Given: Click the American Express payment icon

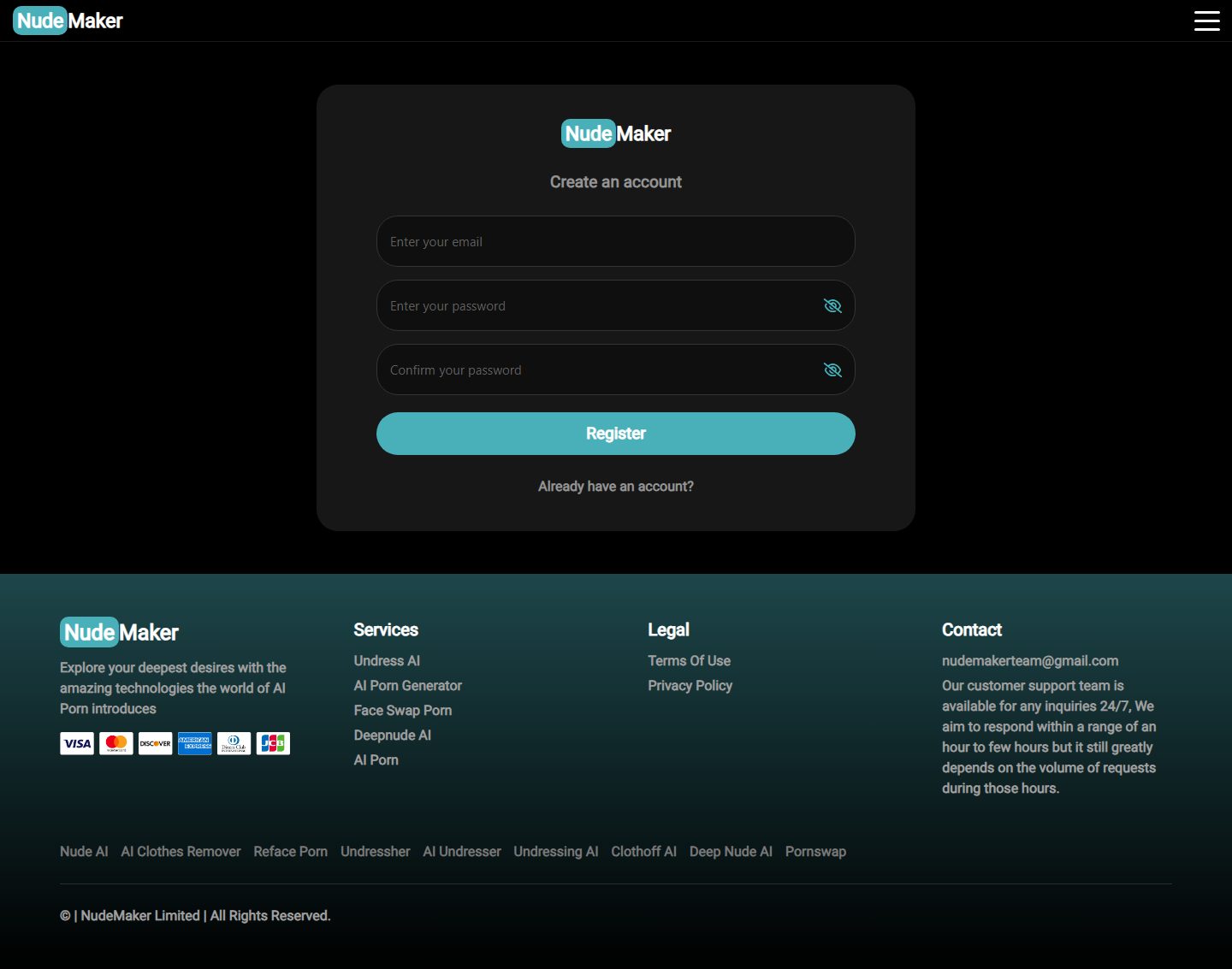Looking at the screenshot, I should tap(195, 743).
